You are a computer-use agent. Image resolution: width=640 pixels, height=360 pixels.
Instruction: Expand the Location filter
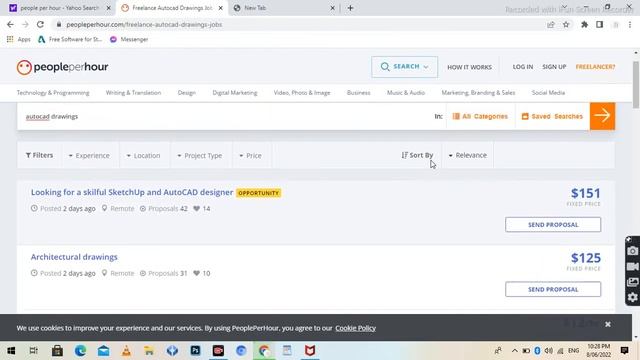[143, 156]
